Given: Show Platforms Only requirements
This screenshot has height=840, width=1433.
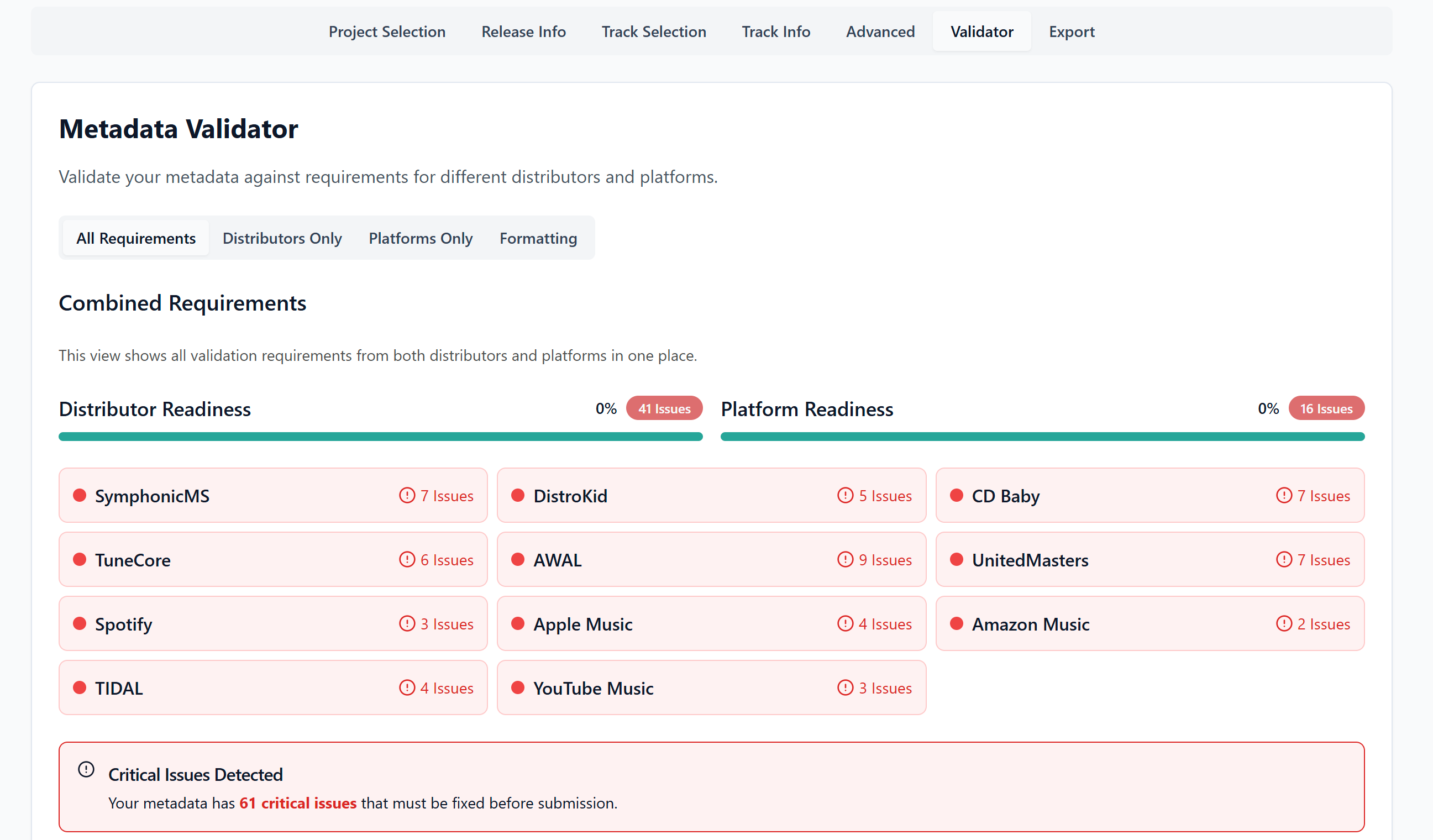Looking at the screenshot, I should (x=421, y=238).
